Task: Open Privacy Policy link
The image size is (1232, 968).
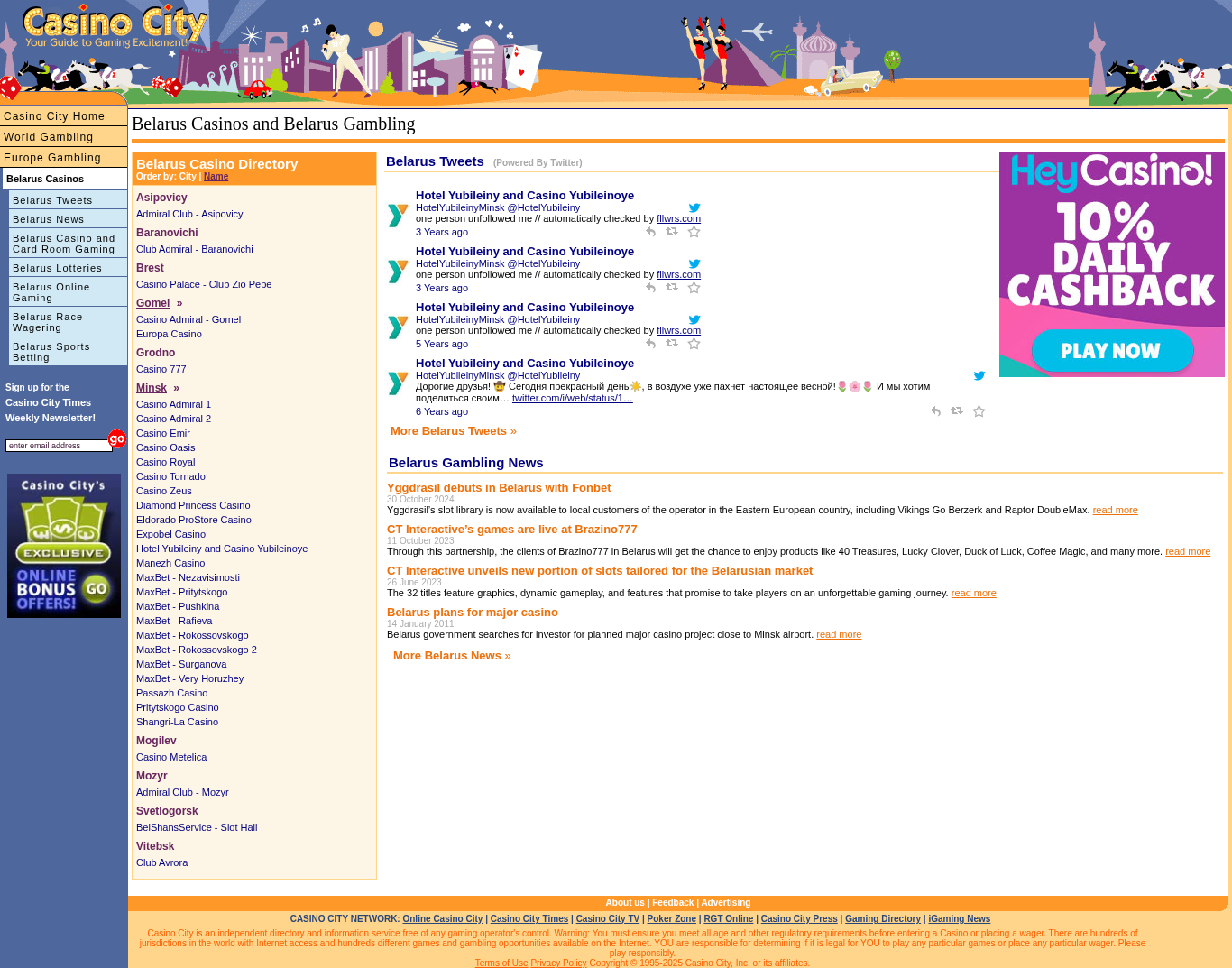Action: click(558, 963)
